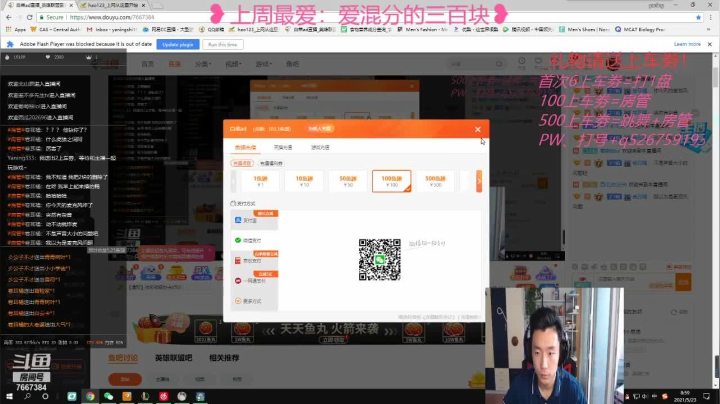Click the WeChat payment QR code

click(380, 259)
